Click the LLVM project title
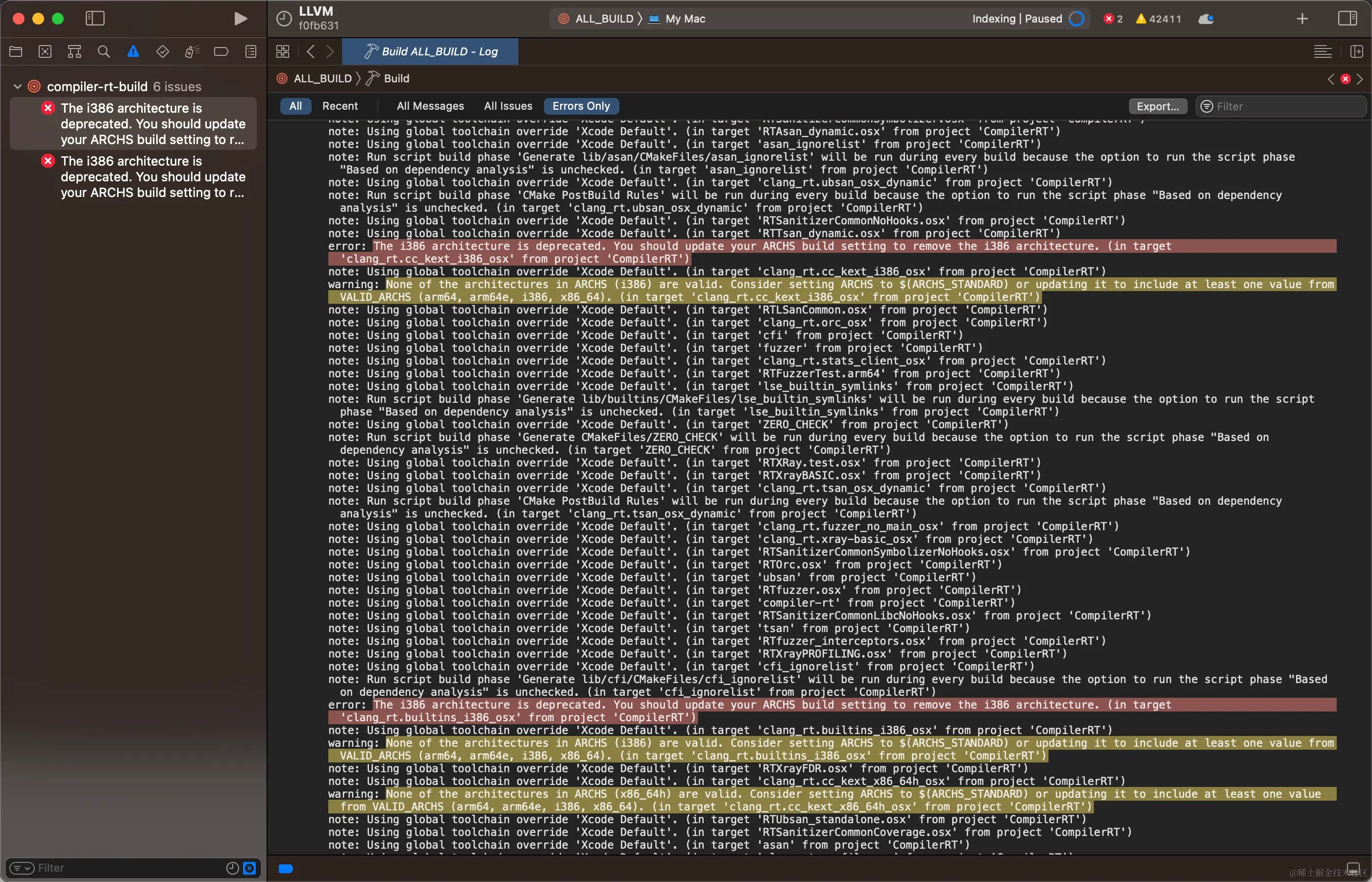1372x882 pixels. [x=316, y=11]
